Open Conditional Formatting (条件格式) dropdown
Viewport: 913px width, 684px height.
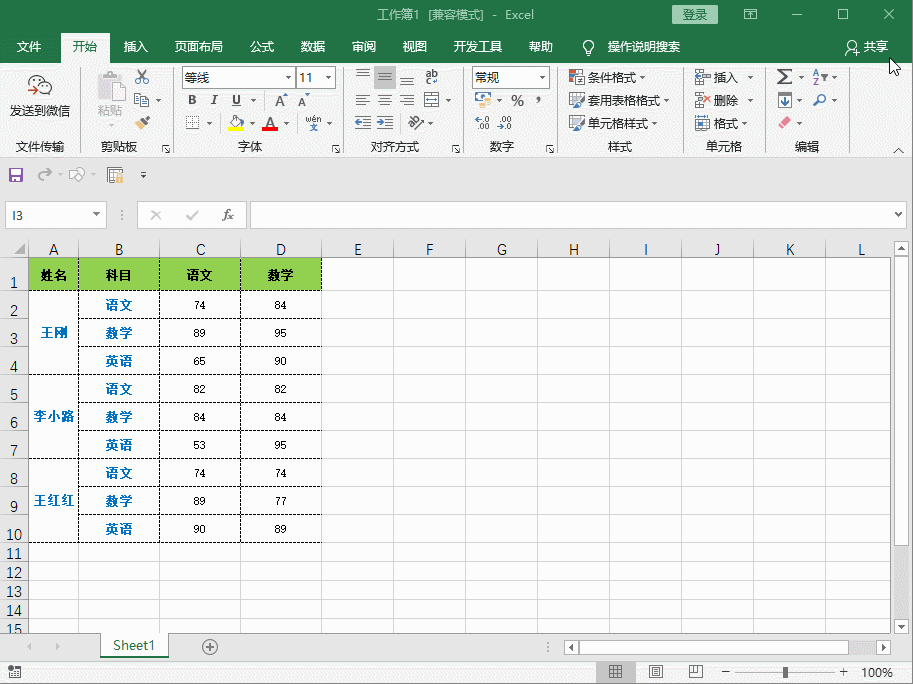608,77
